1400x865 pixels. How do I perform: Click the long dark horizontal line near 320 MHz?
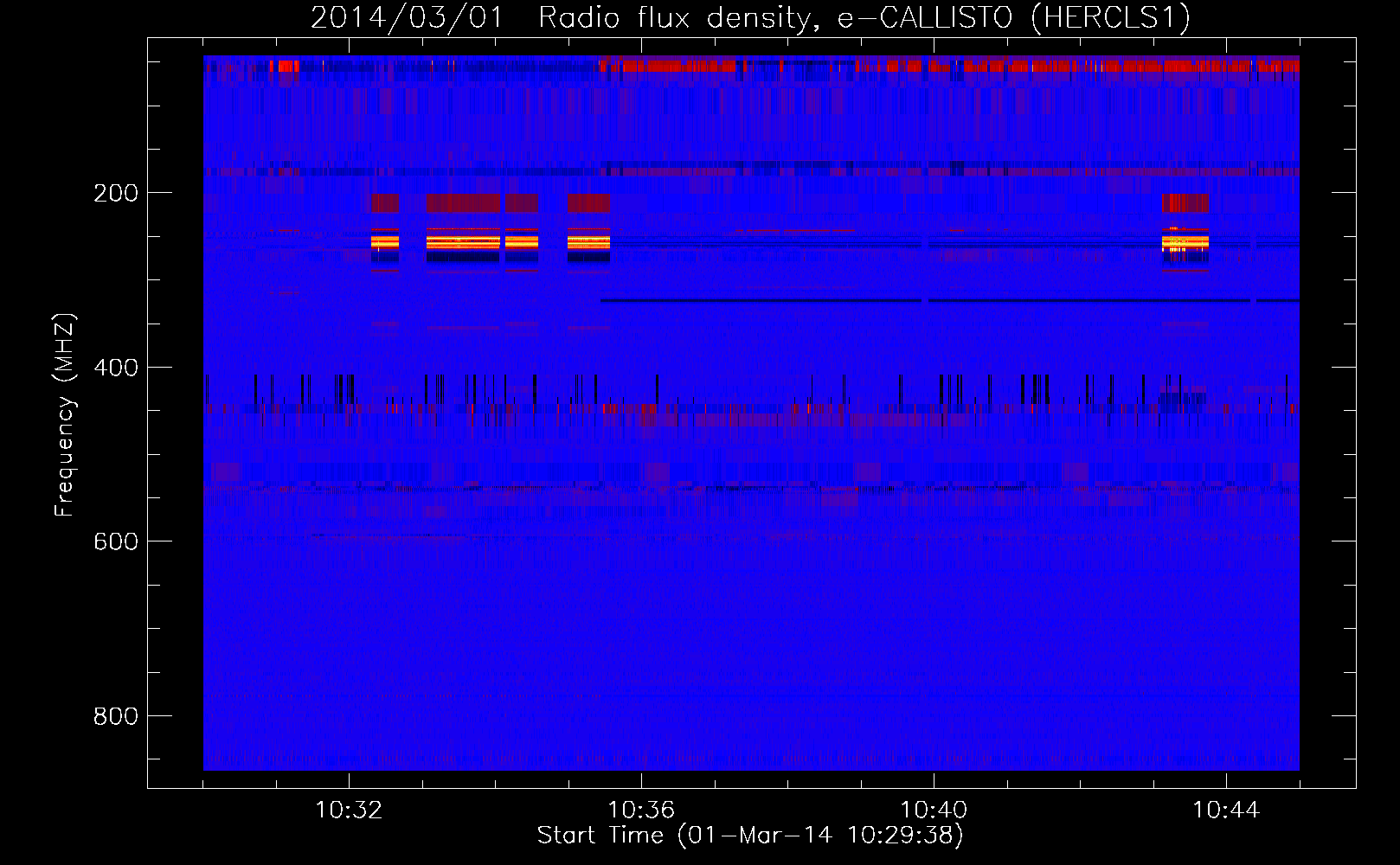pos(949,301)
